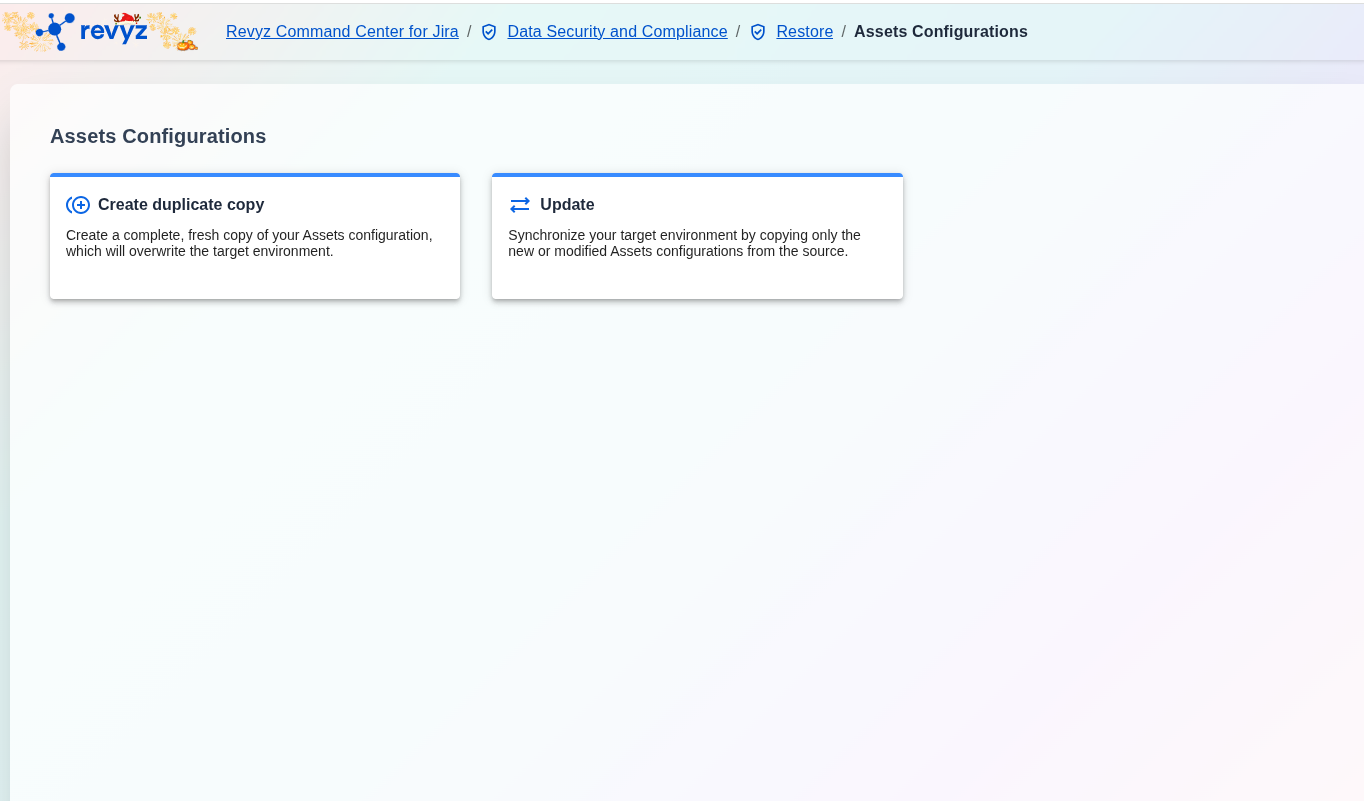This screenshot has height=801, width=1364.
Task: Click the "revyz" wordmark text
Action: coord(113,32)
